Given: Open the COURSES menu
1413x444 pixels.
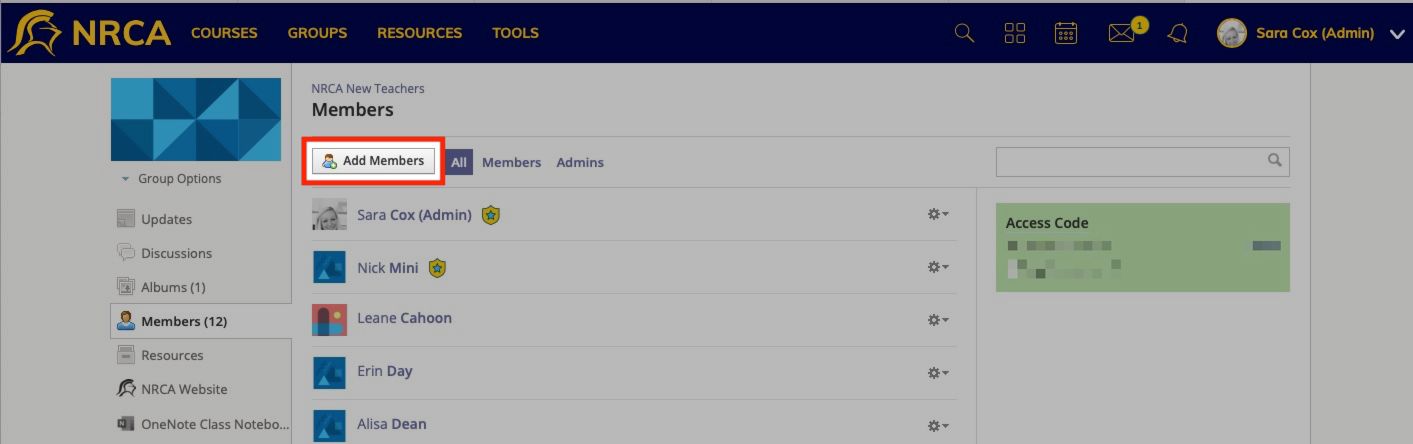Looking at the screenshot, I should [x=224, y=33].
